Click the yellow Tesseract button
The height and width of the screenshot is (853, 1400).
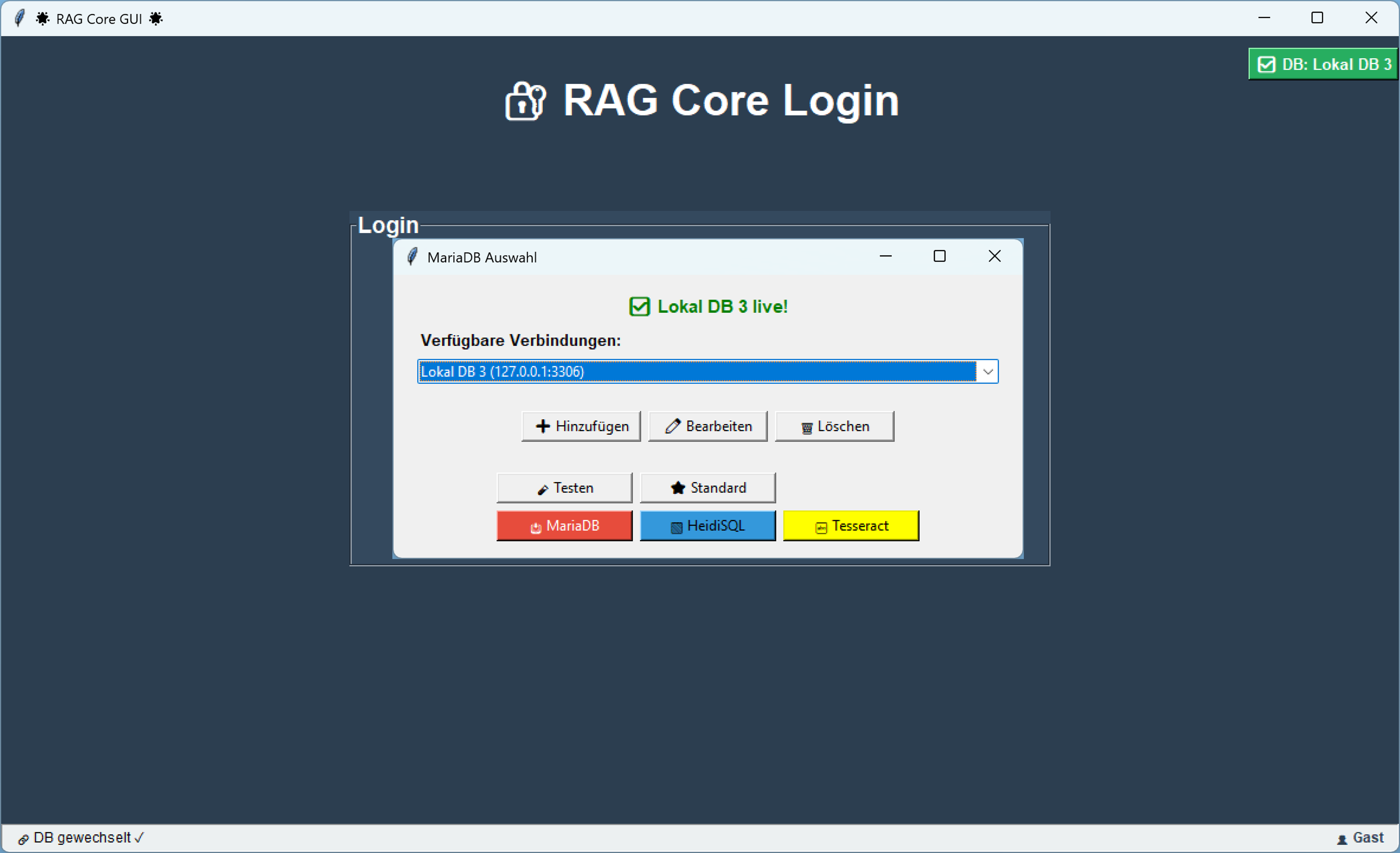click(851, 526)
